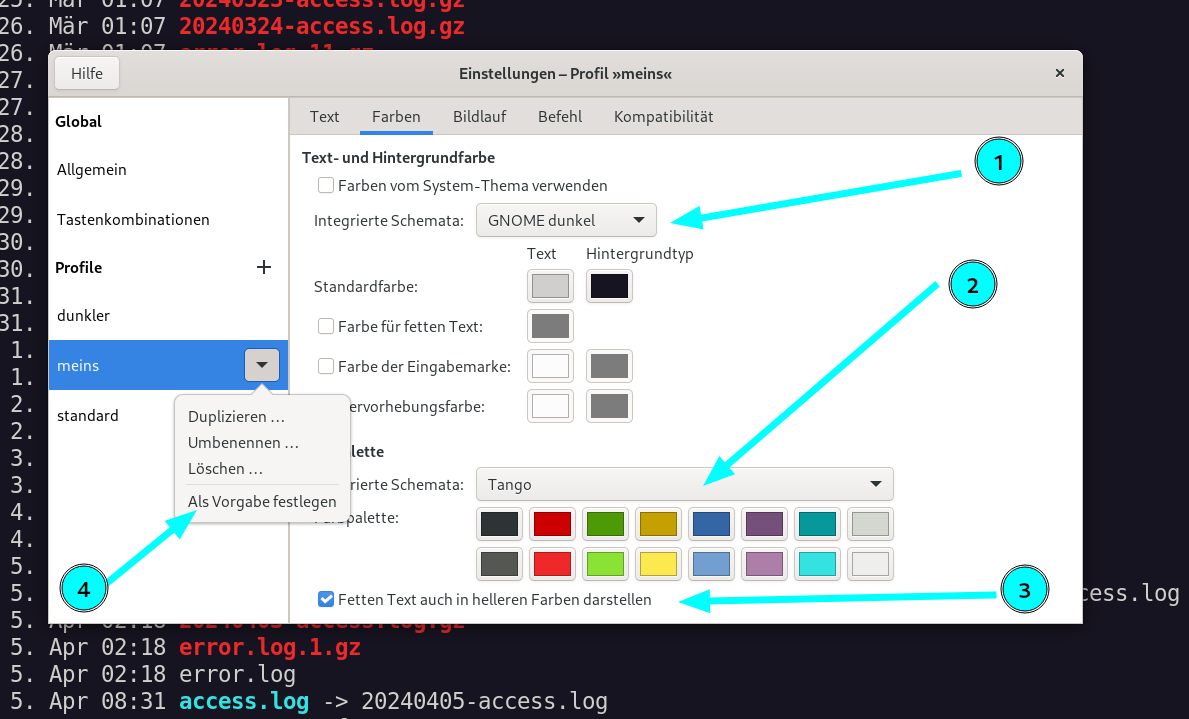Open the 'GNOME dunkel' scheme dropdown
This screenshot has width=1189, height=719.
pyautogui.click(x=566, y=221)
